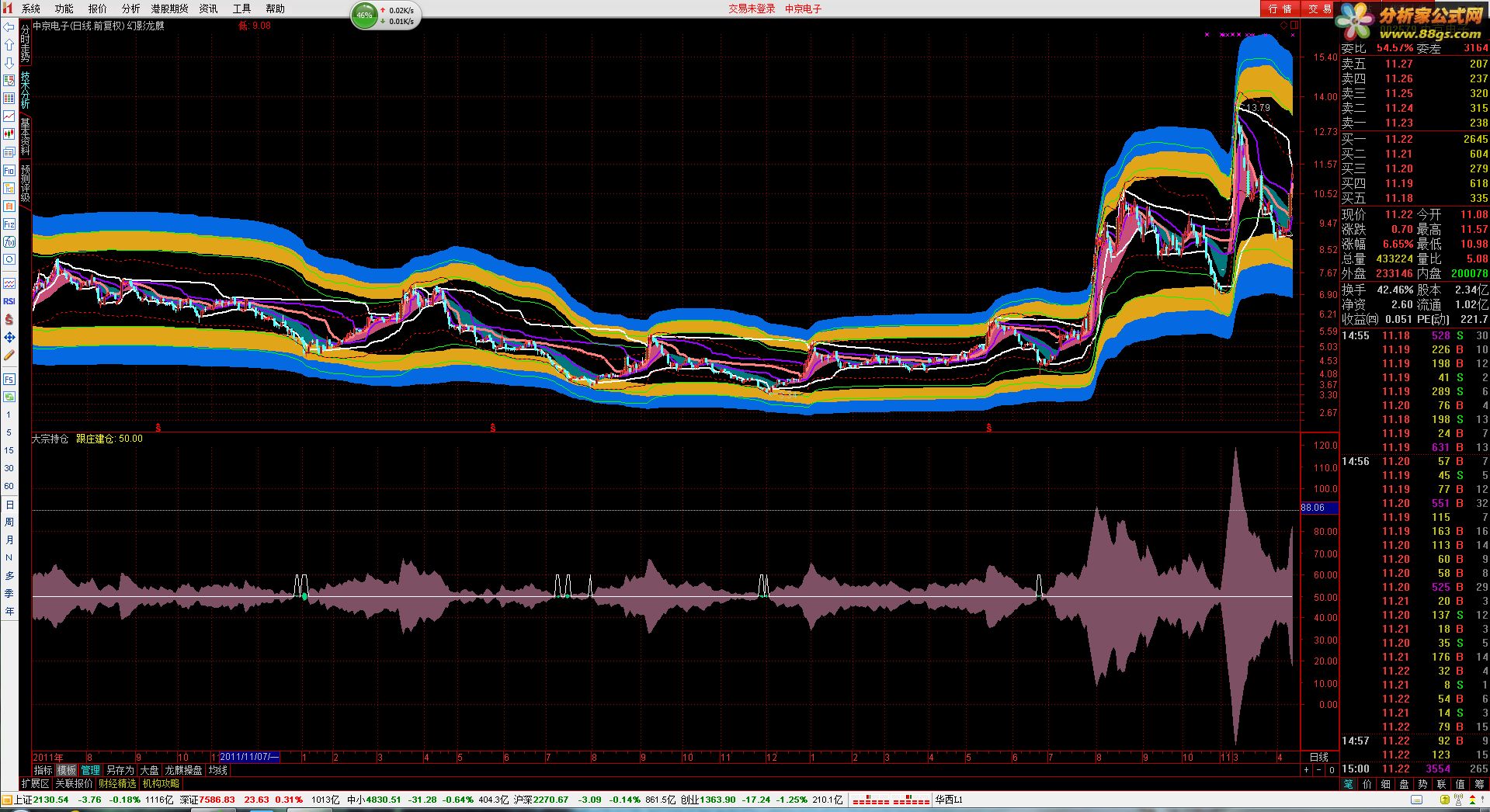Open the 报价 menu
Image resolution: width=1490 pixels, height=812 pixels.
pos(98,9)
